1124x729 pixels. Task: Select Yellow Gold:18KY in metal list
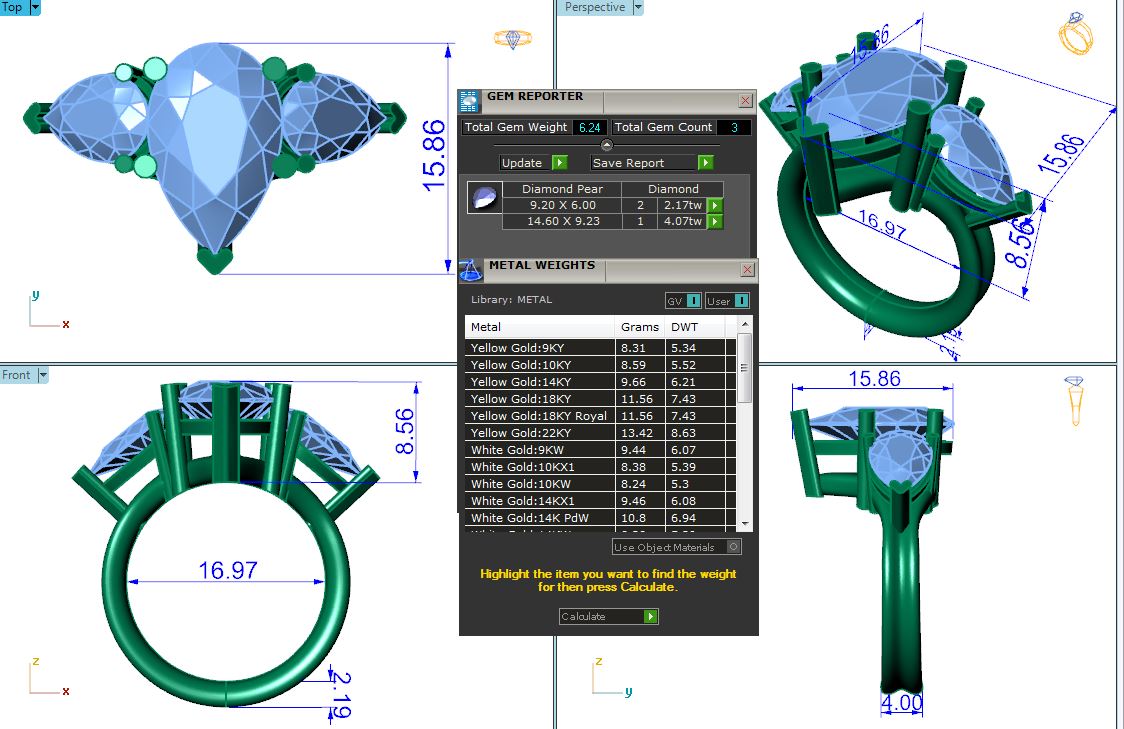(510, 399)
